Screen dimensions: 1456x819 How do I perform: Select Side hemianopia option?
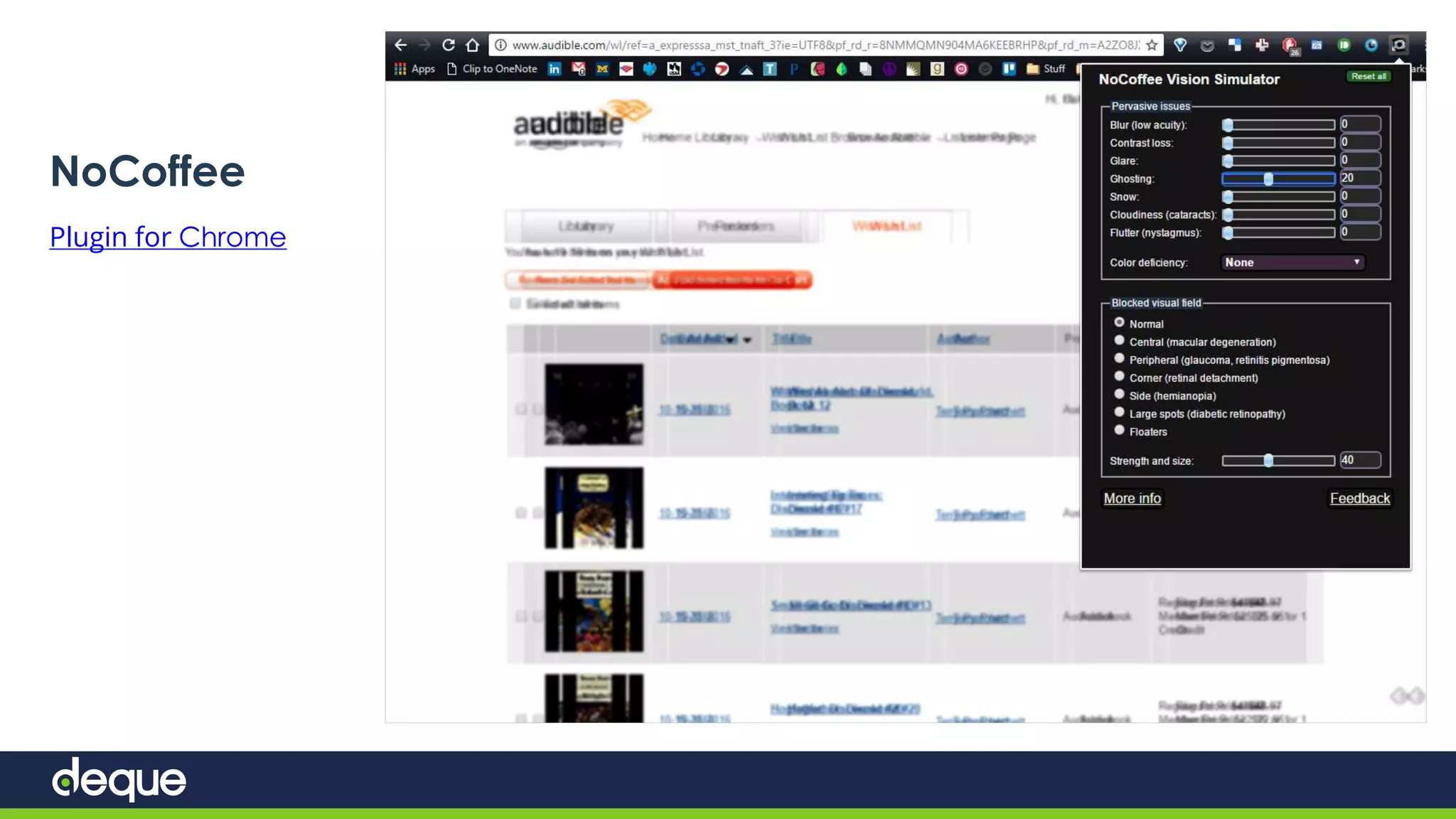1119,394
